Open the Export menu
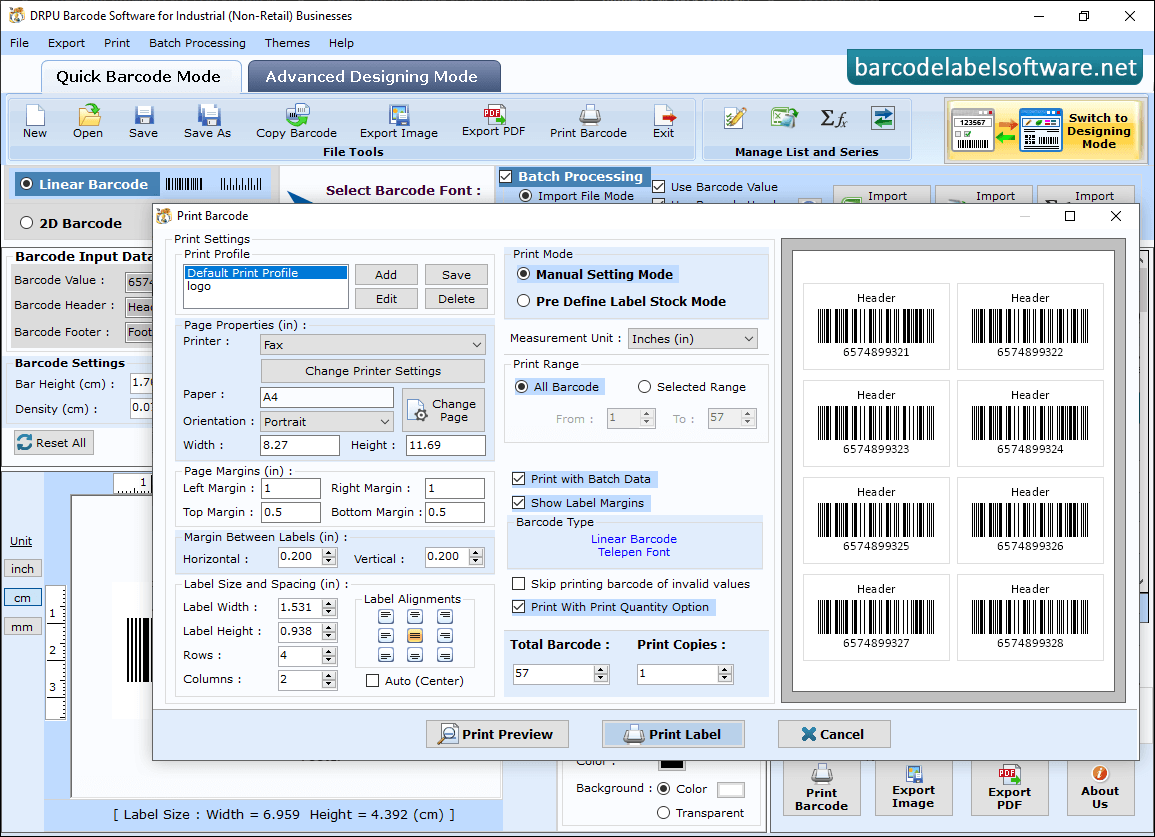Screen dimensions: 1155x837 [x=66, y=43]
